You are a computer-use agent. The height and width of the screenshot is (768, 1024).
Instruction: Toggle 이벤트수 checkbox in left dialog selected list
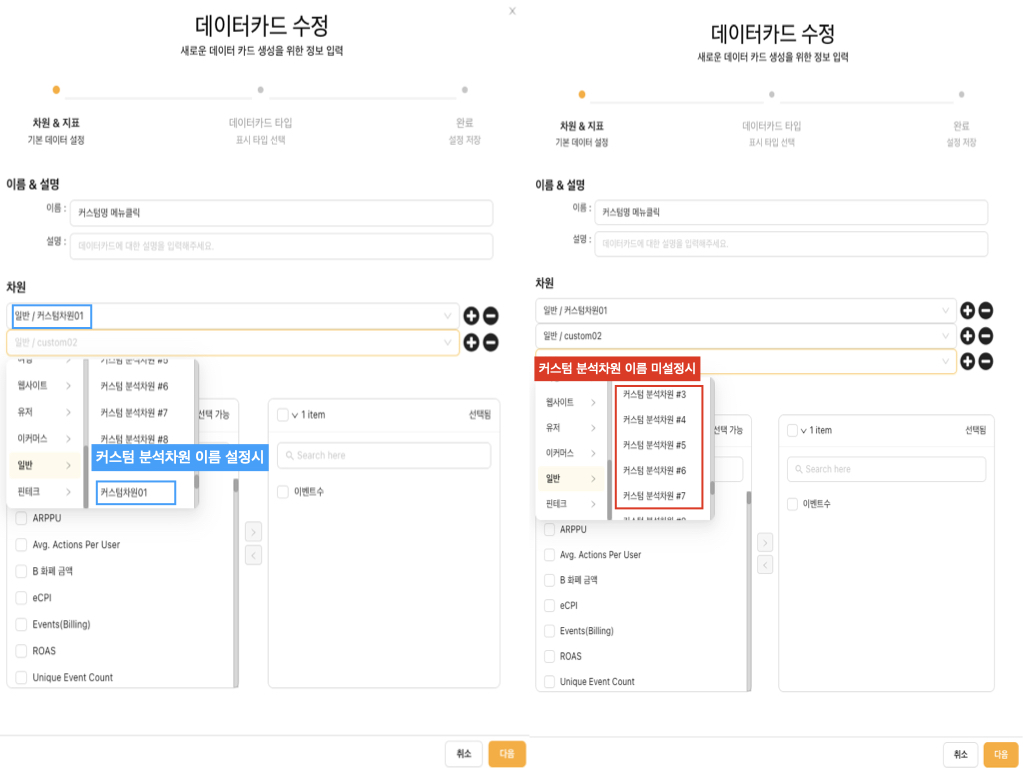(284, 492)
